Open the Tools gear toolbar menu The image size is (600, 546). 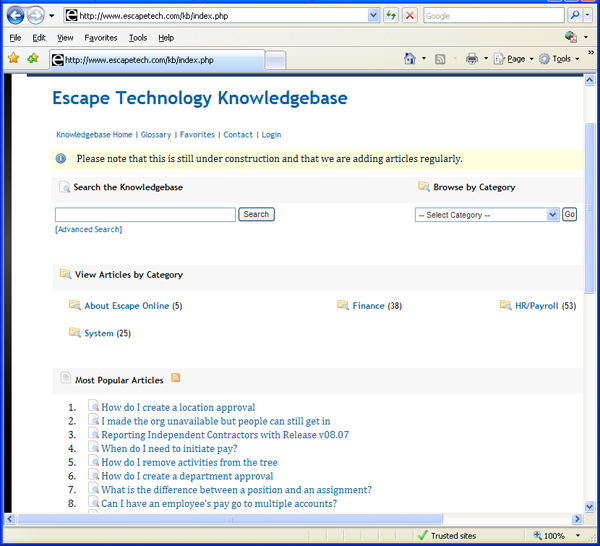tap(559, 59)
